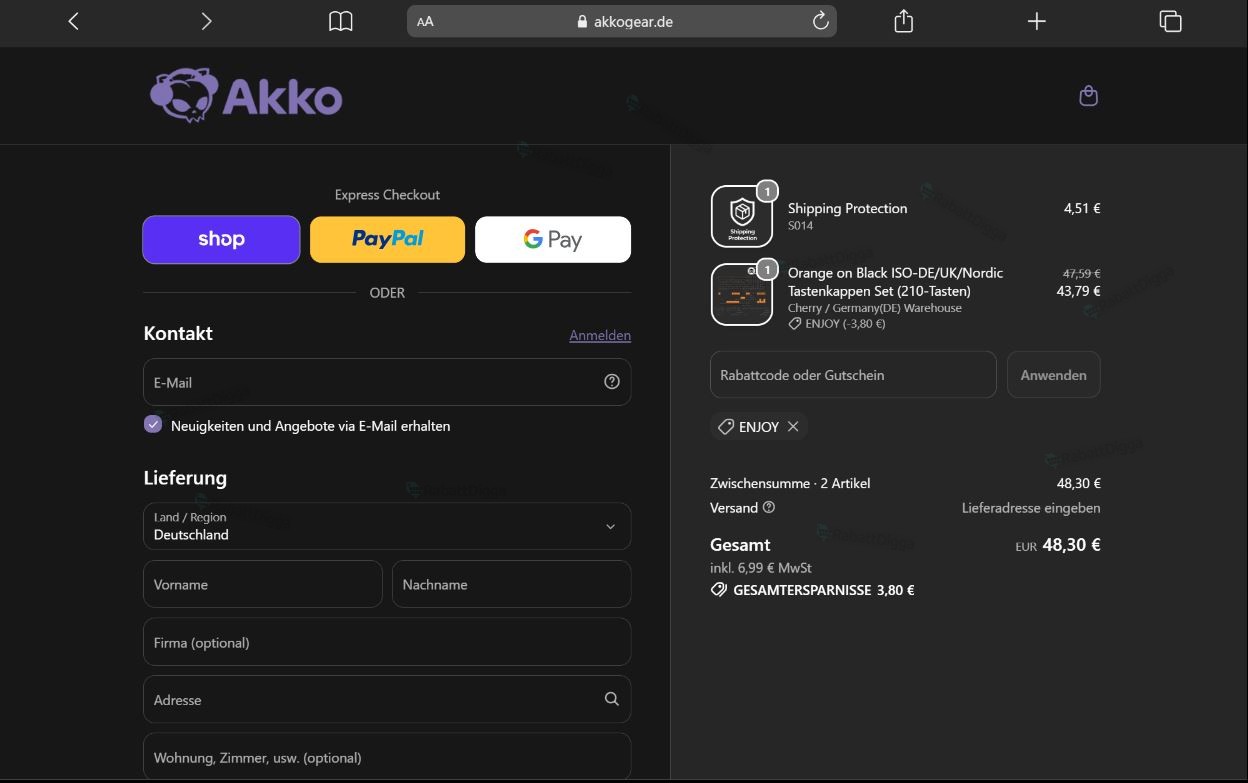Select the Shipping Protection price 4,51 €
Image resolution: width=1248 pixels, height=783 pixels.
point(1082,208)
